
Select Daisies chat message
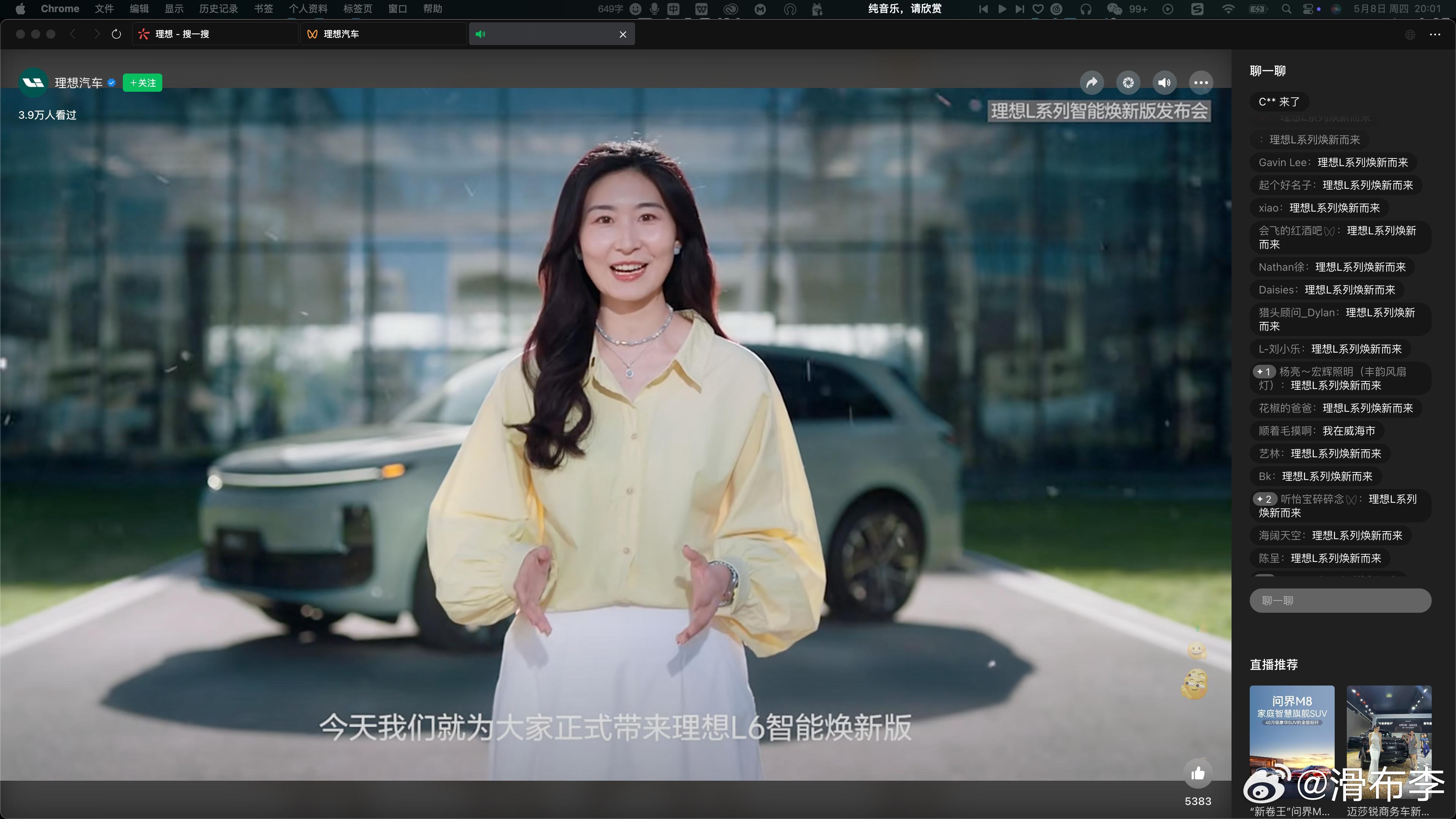1327,289
